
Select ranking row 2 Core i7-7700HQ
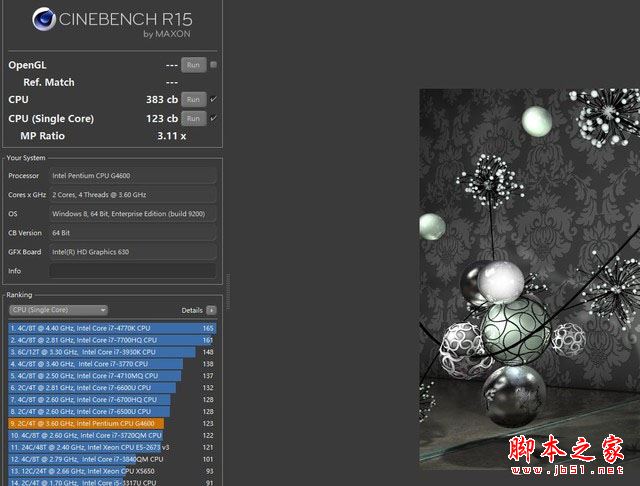coord(112,340)
